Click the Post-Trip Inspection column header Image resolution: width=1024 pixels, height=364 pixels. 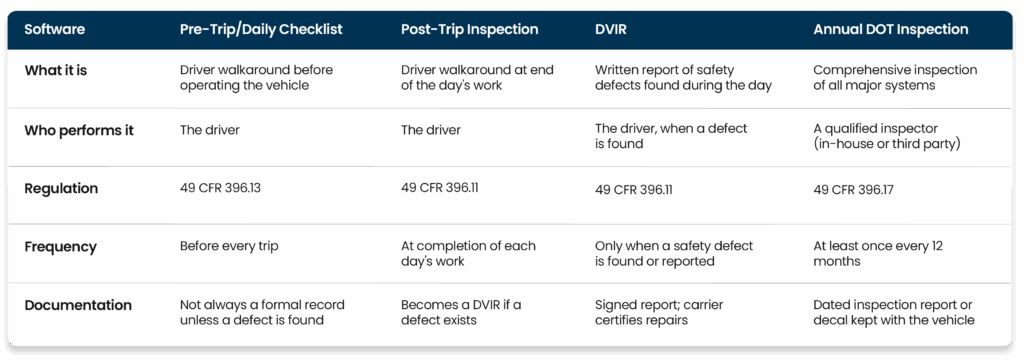(x=470, y=30)
